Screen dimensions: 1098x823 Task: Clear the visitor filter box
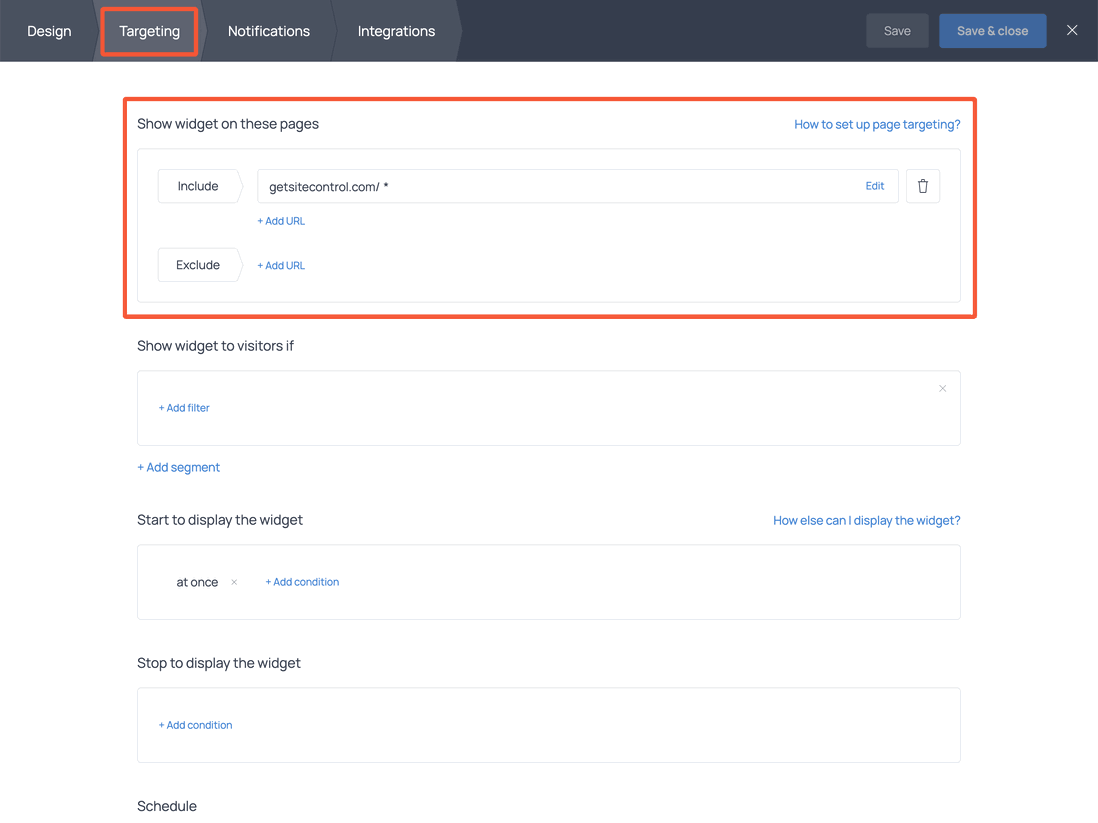942,388
